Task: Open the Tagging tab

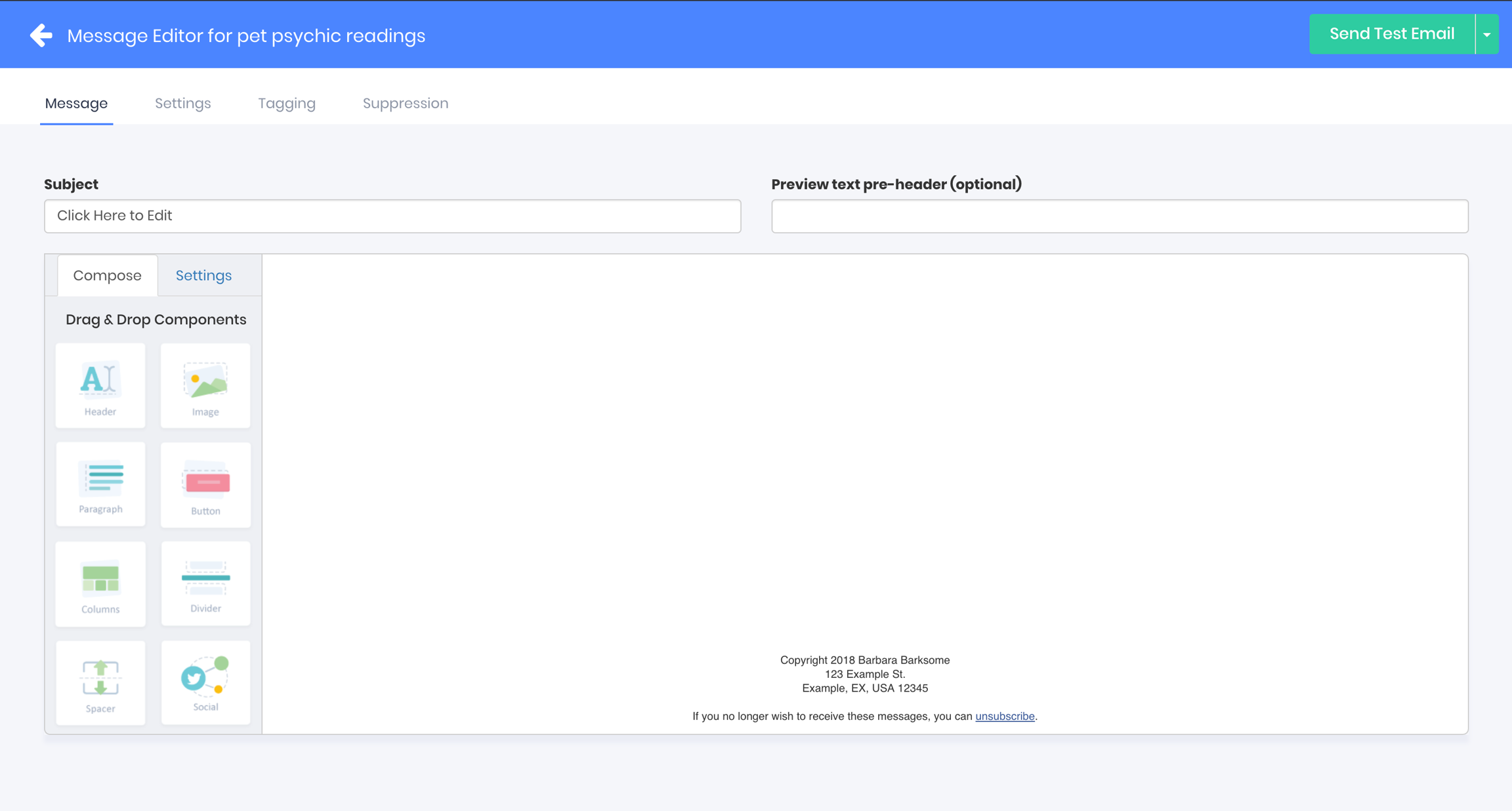Action: click(287, 103)
